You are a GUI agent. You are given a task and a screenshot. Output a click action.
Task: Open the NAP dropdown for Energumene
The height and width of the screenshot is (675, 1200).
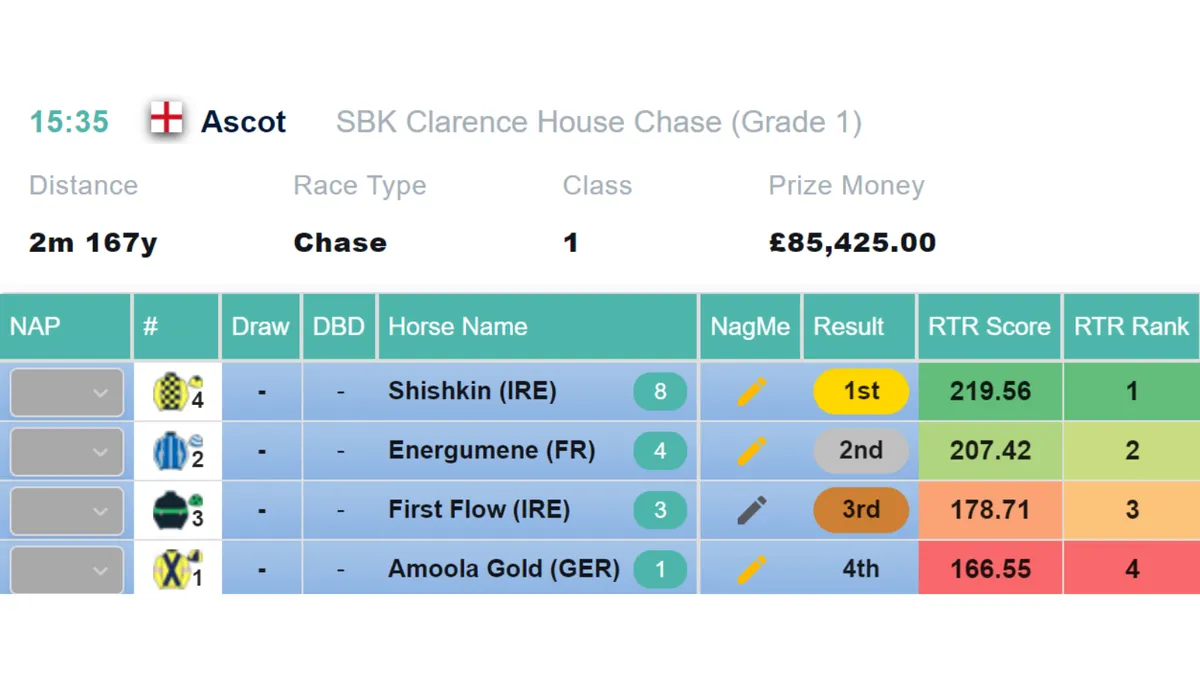click(67, 452)
